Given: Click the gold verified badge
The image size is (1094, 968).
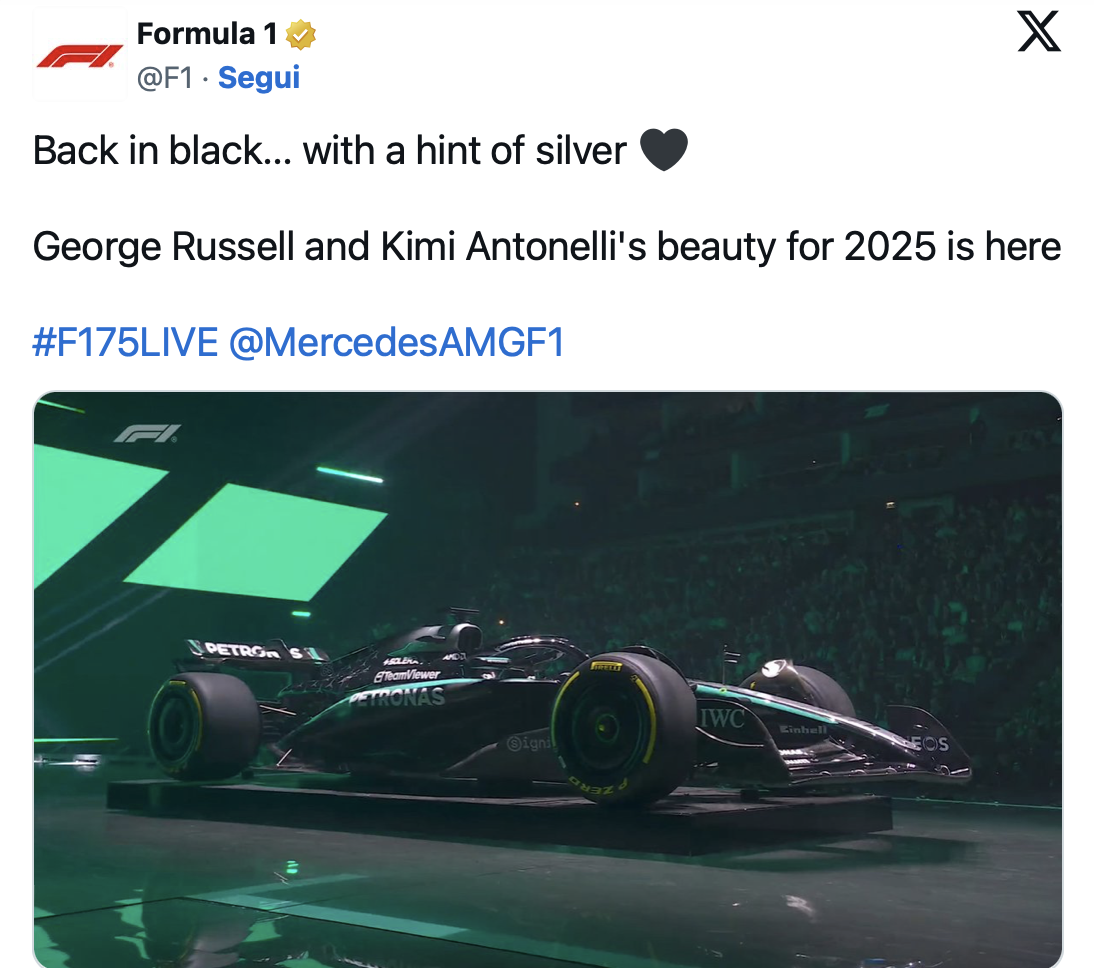Looking at the screenshot, I should pos(301,35).
